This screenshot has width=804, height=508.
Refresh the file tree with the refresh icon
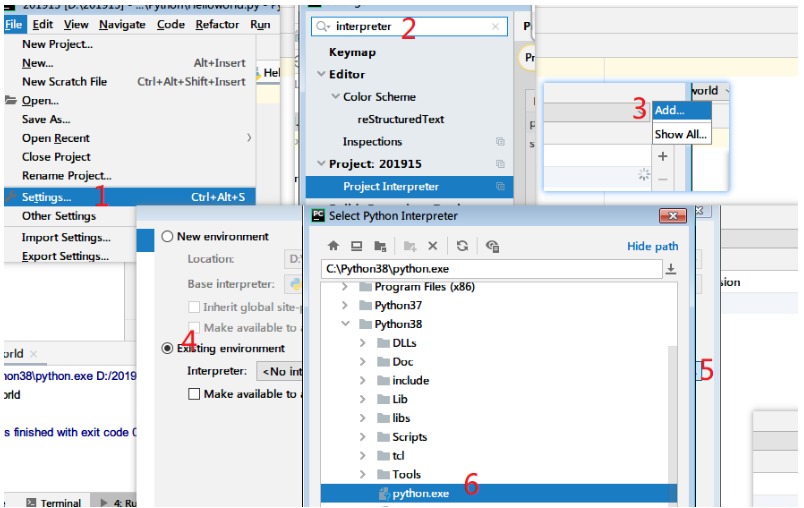pyautogui.click(x=463, y=246)
